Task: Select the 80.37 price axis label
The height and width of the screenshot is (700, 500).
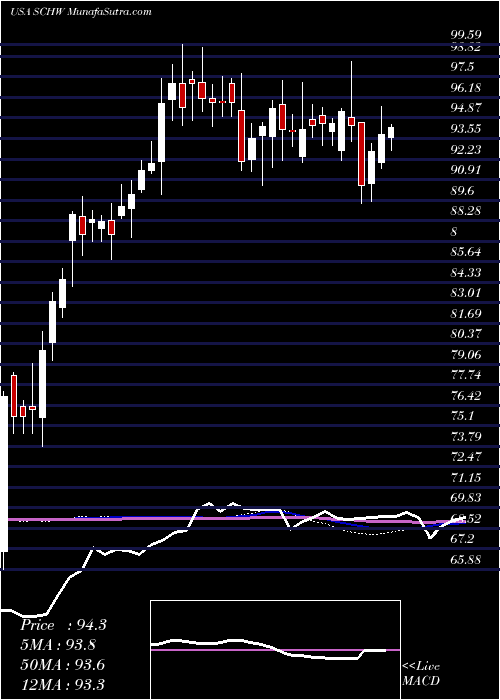Action: pos(466,334)
